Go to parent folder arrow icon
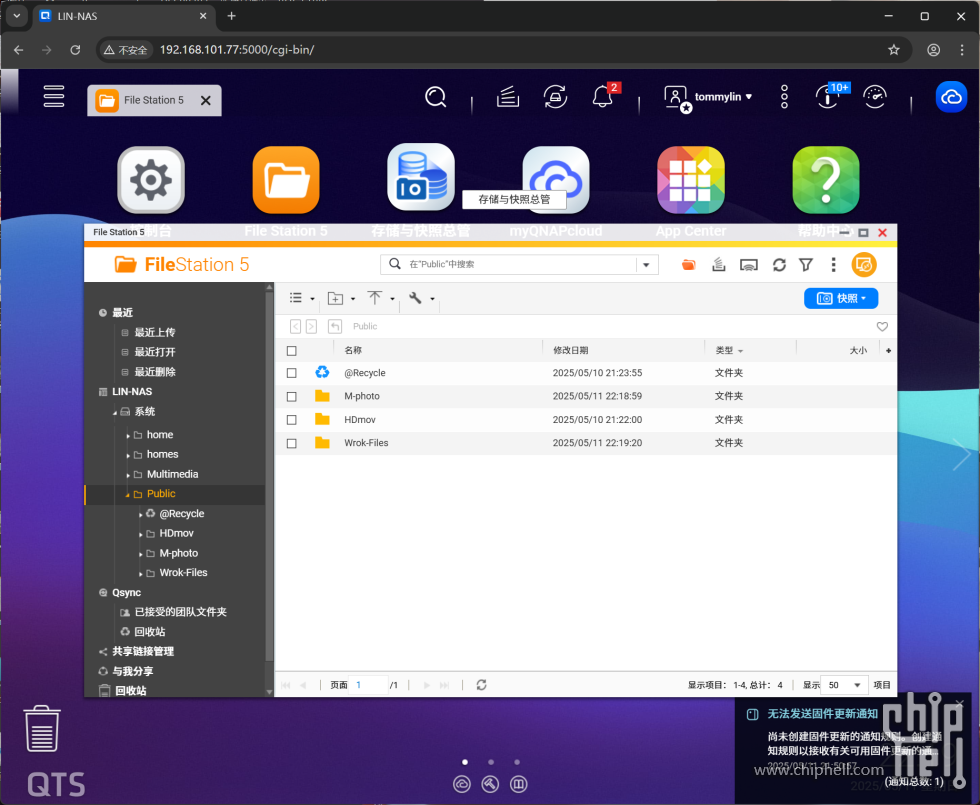Image resolution: width=980 pixels, height=805 pixels. 335,326
